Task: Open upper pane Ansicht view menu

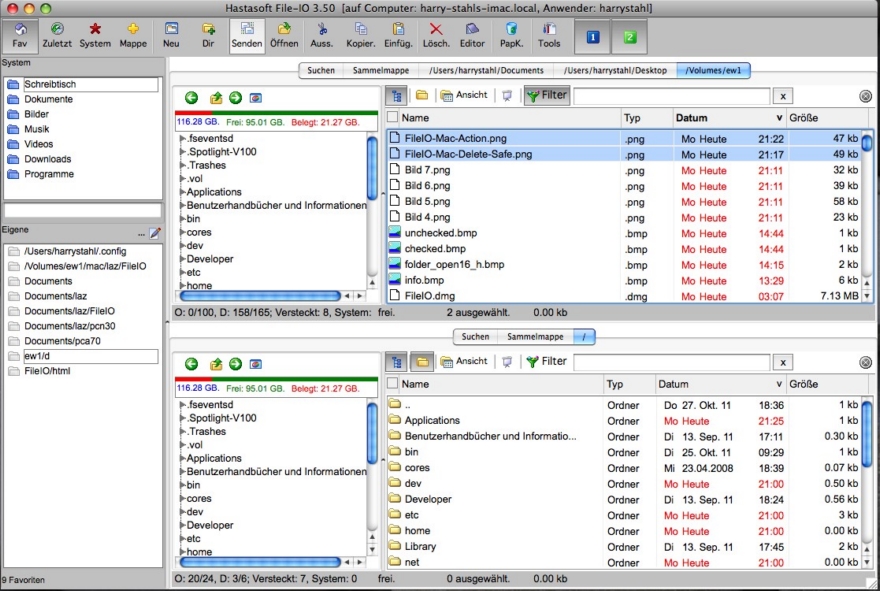Action: pos(464,95)
